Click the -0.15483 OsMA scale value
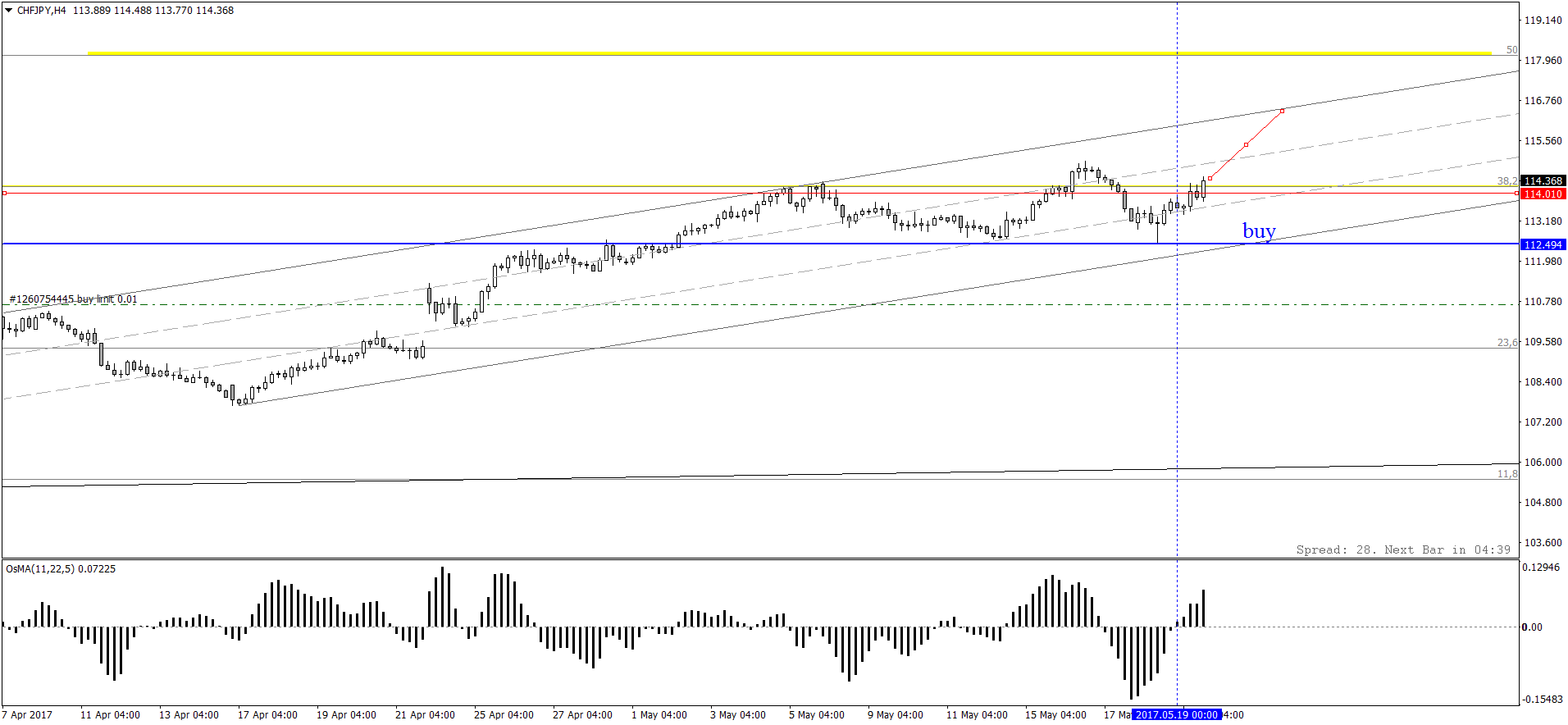This screenshot has width=1568, height=725. 1543,700
